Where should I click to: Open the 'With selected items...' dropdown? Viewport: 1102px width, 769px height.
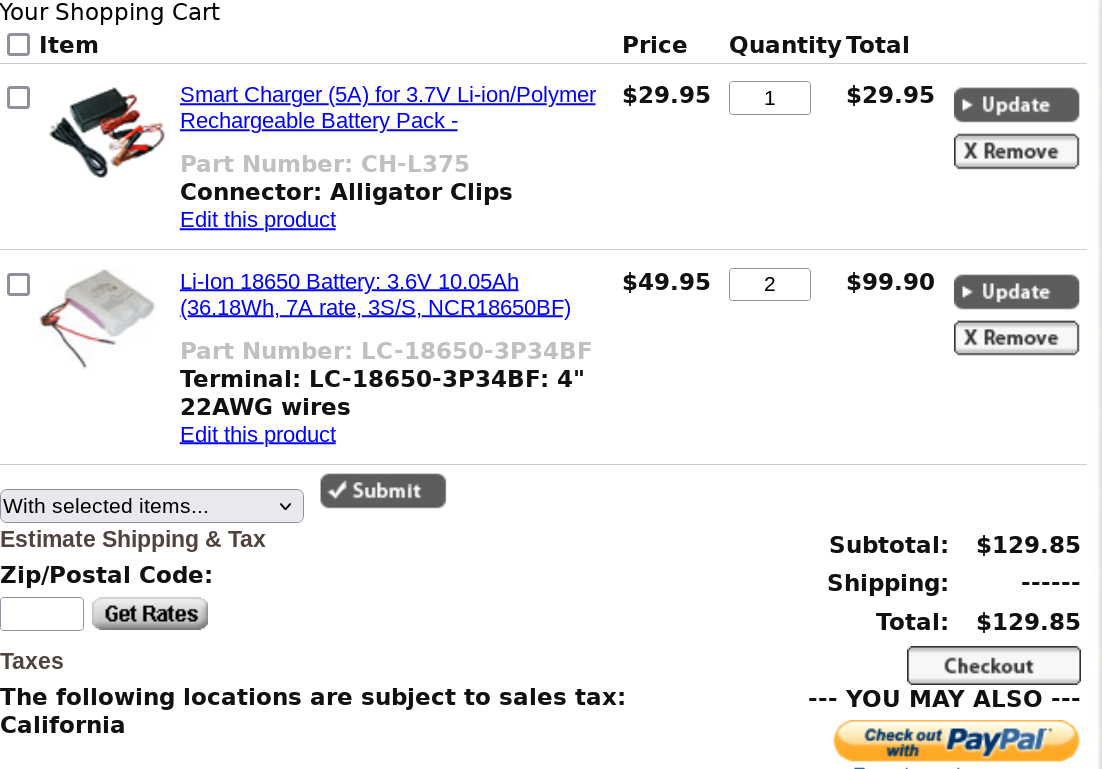[x=152, y=506]
